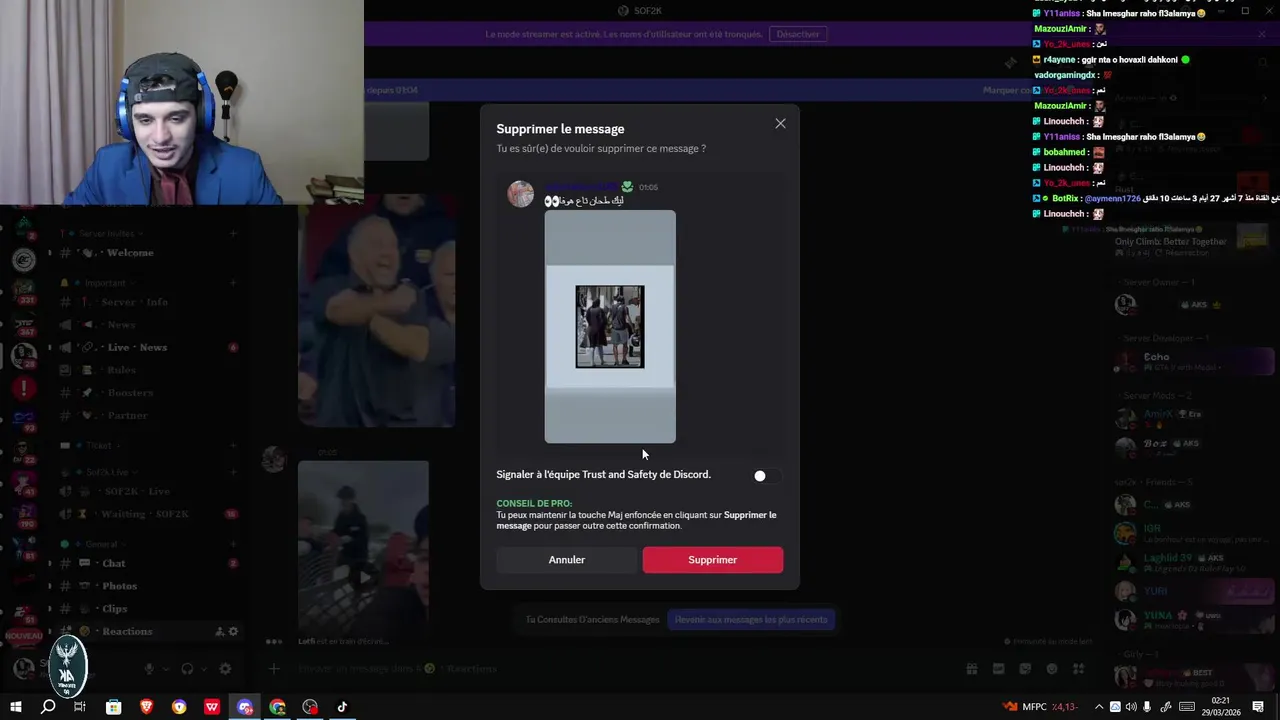Click the Désactiver streamer mode button
This screenshot has width=1280, height=720.
(798, 34)
